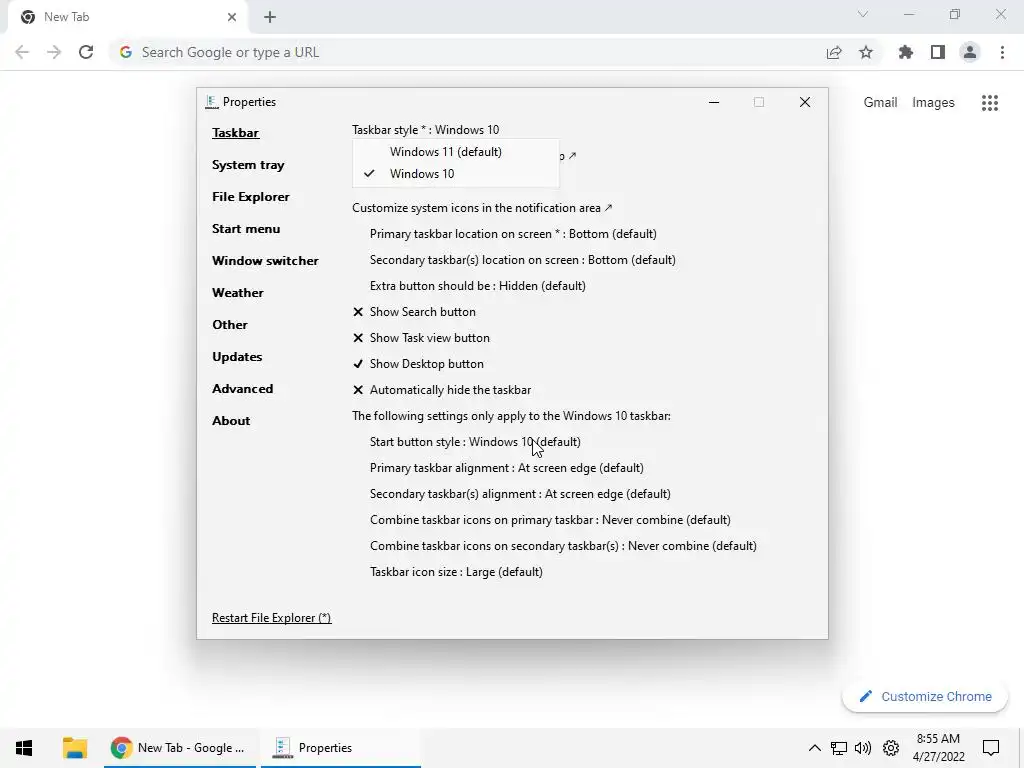Choose checked Windows 10 taskbar style
This screenshot has height=768, width=1024.
click(456, 174)
